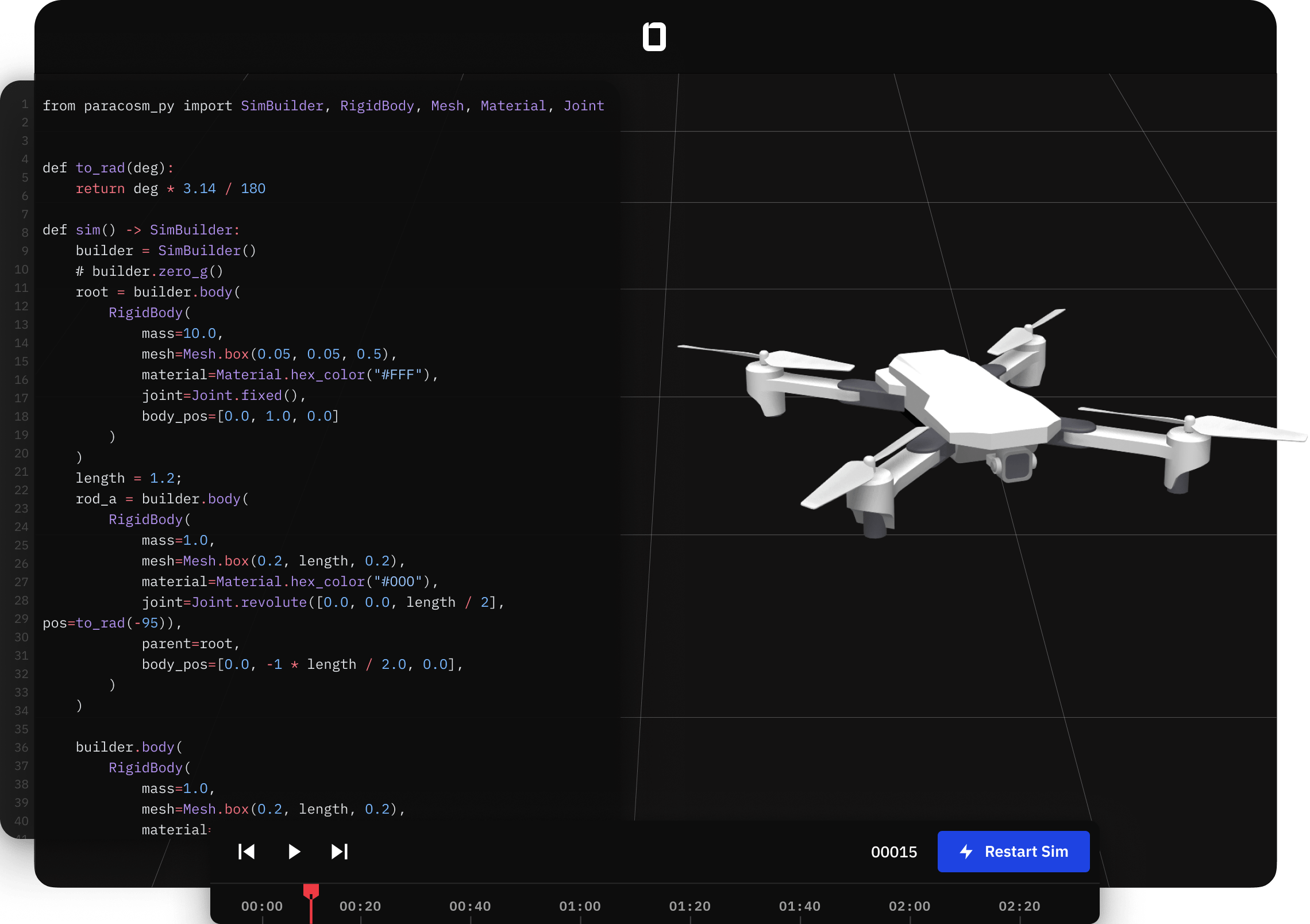Jump to 01:20 on the timeline
This screenshot has width=1310, height=924.
(x=689, y=906)
